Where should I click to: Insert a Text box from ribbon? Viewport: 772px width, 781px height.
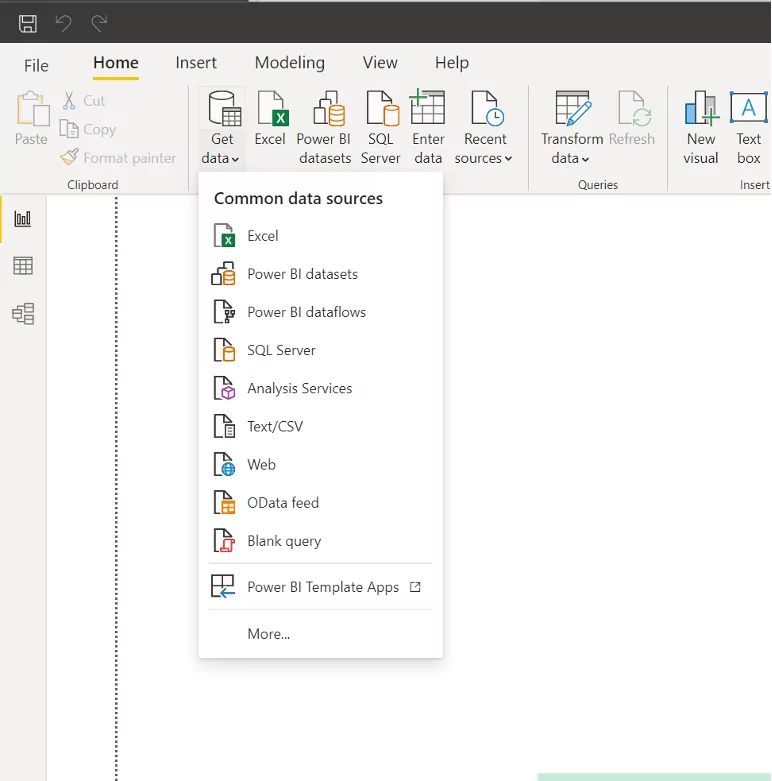coord(748,127)
